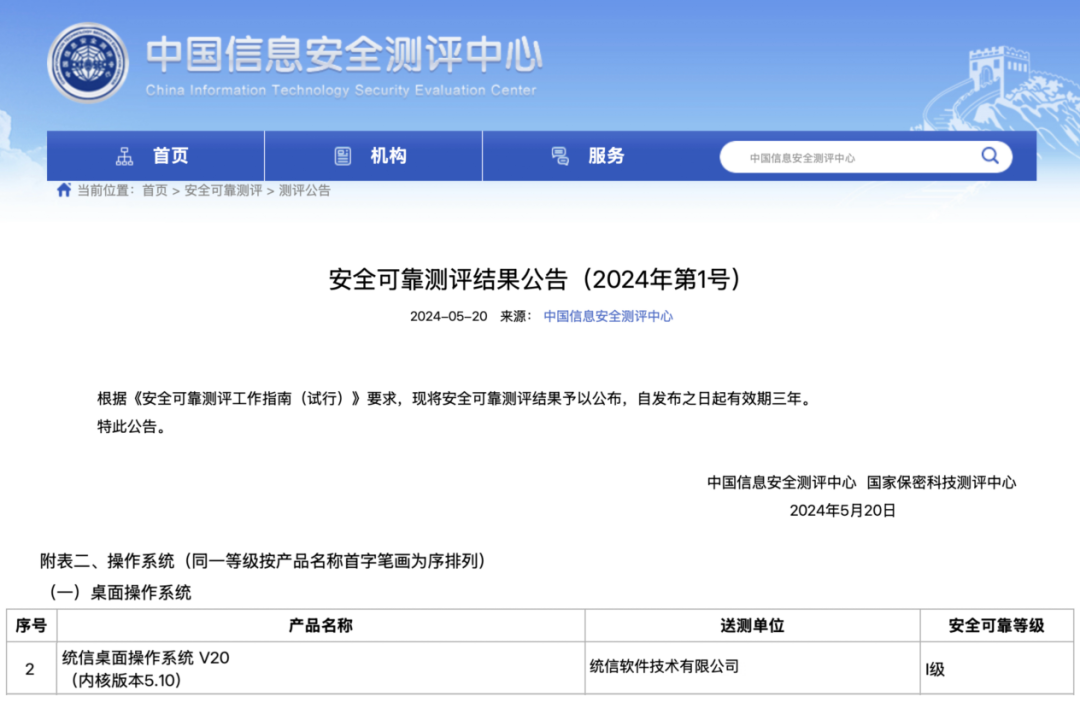This screenshot has width=1080, height=714.
Task: Go to 首页 in the breadcrumb
Action: coord(154,191)
